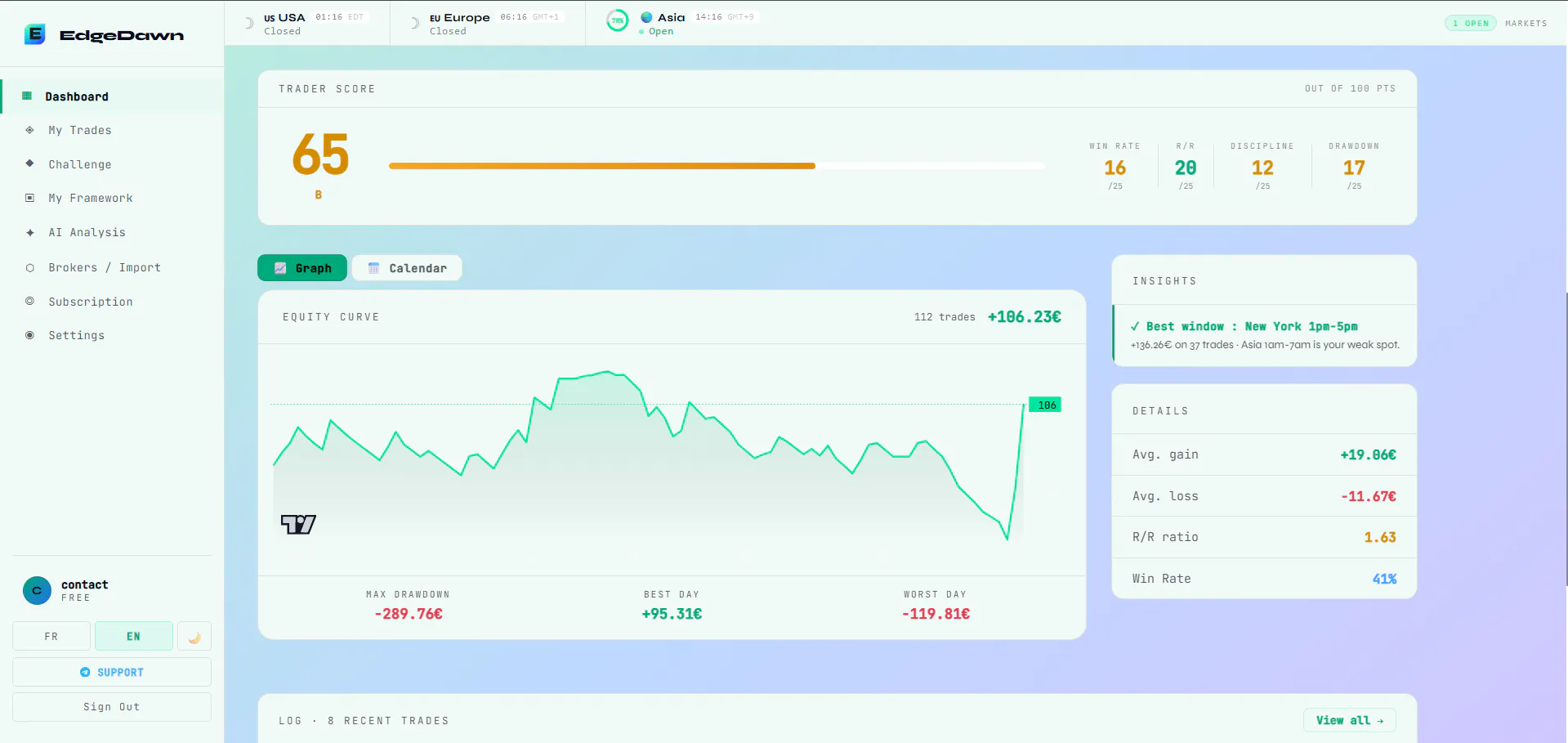Click the Asia session progress ring
Viewport: 1568px width, 743px height.
[x=618, y=21]
